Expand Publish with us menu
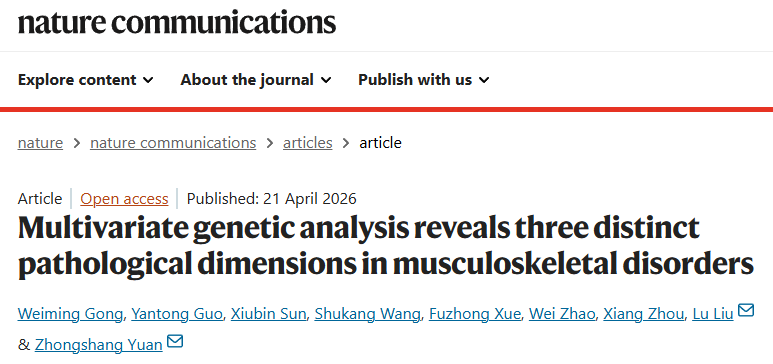Image resolution: width=773 pixels, height=364 pixels. (424, 79)
